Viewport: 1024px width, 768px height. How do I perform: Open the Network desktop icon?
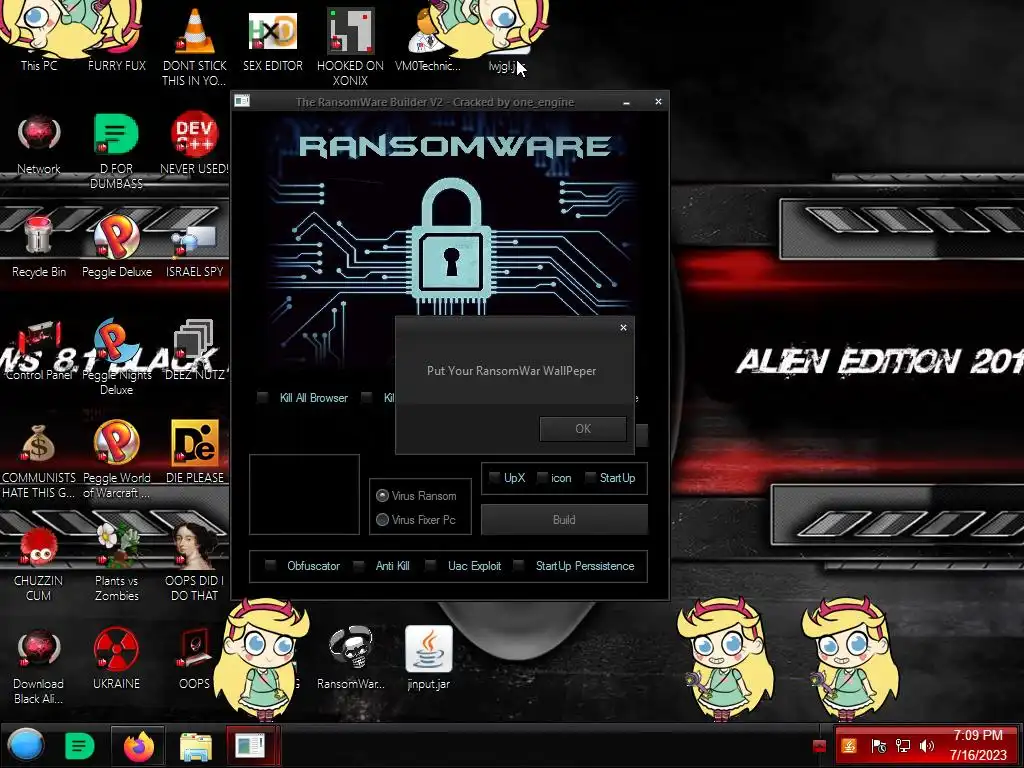point(39,144)
